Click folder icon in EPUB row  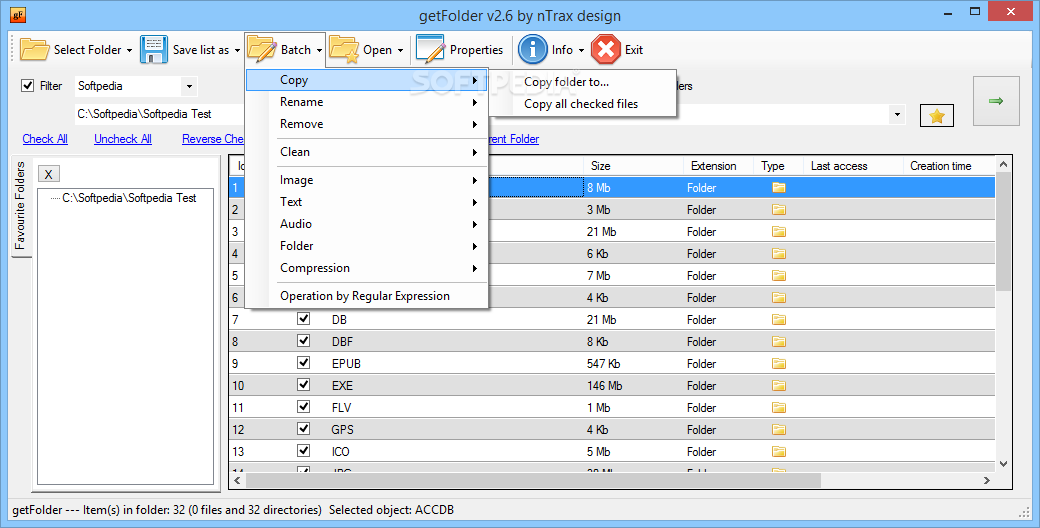click(779, 363)
